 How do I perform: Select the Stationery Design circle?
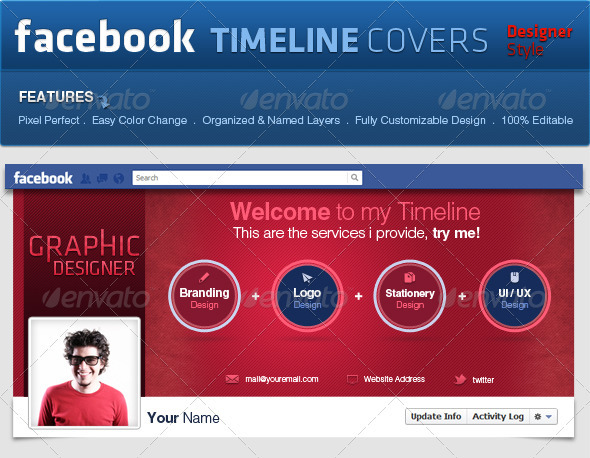(410, 296)
